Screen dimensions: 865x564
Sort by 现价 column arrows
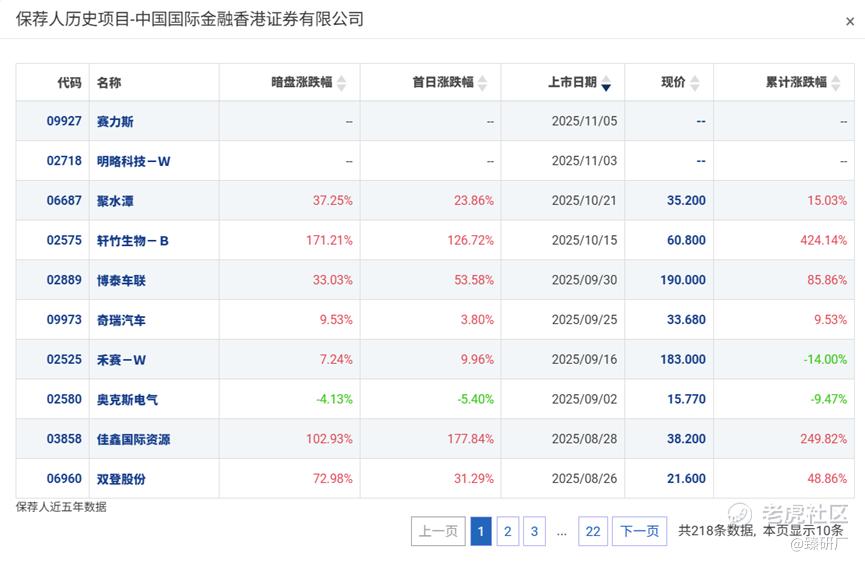[695, 83]
